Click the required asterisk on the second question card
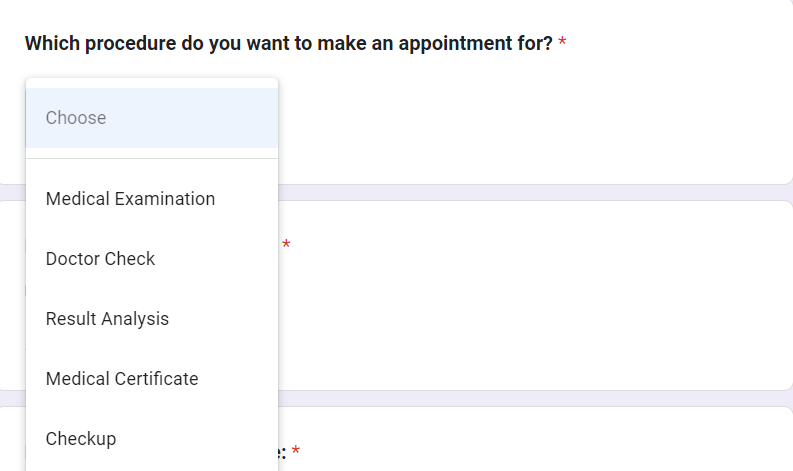793x471 pixels. point(286,245)
